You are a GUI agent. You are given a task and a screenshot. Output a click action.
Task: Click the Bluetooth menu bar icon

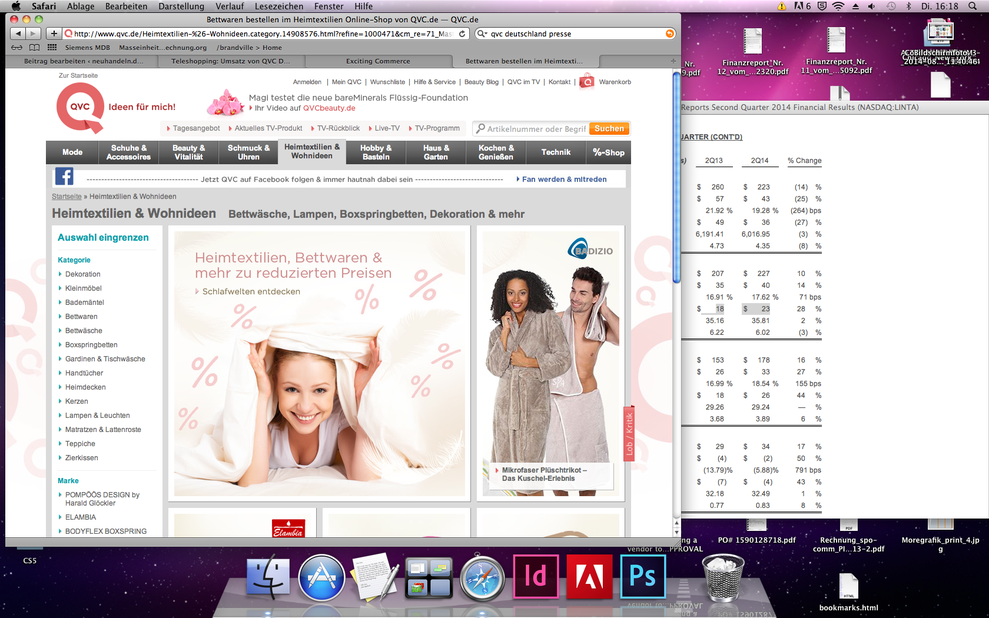909,6
